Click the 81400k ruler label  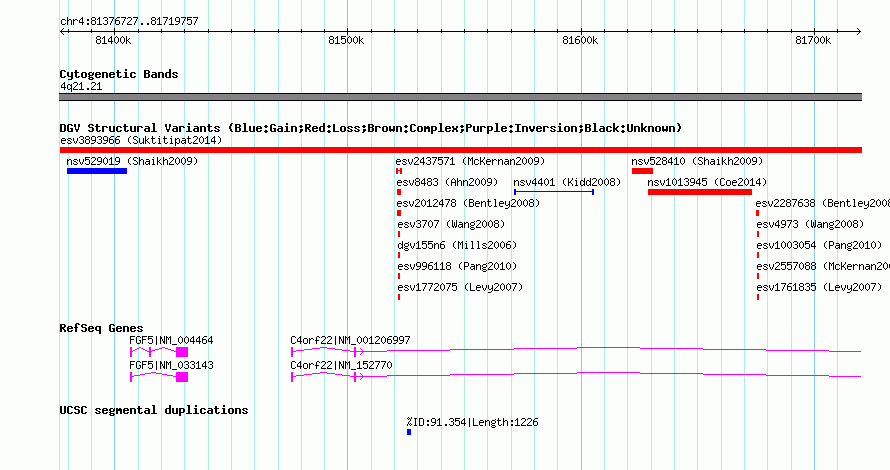pos(113,40)
